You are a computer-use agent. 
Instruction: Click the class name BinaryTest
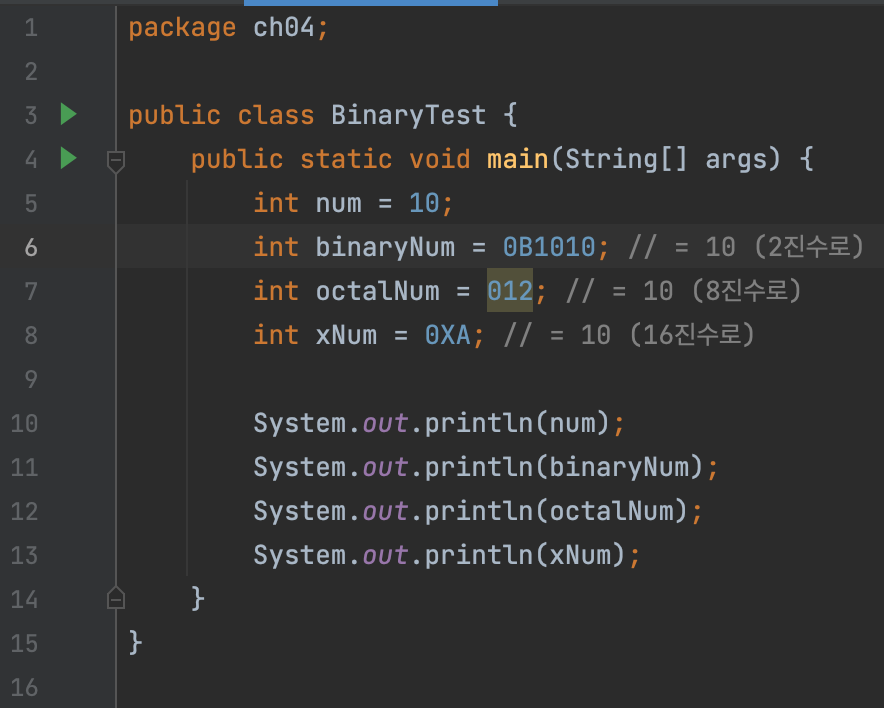click(409, 115)
